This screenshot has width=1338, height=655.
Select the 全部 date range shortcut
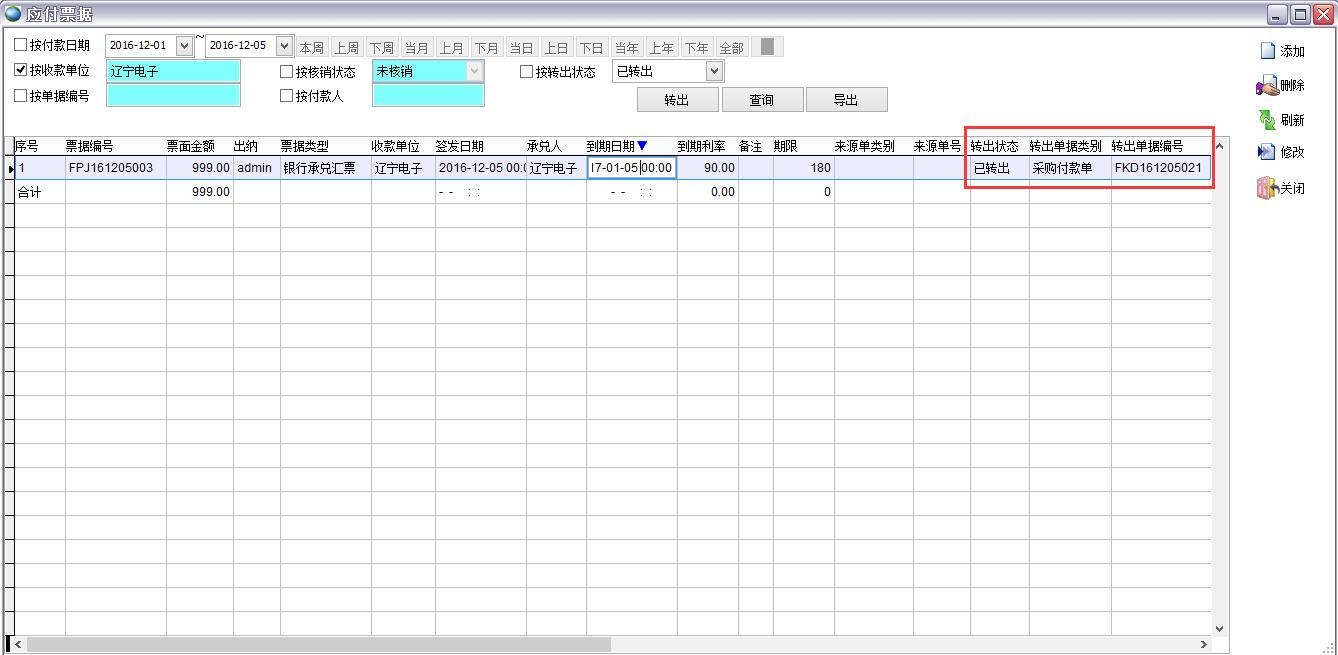coord(731,48)
